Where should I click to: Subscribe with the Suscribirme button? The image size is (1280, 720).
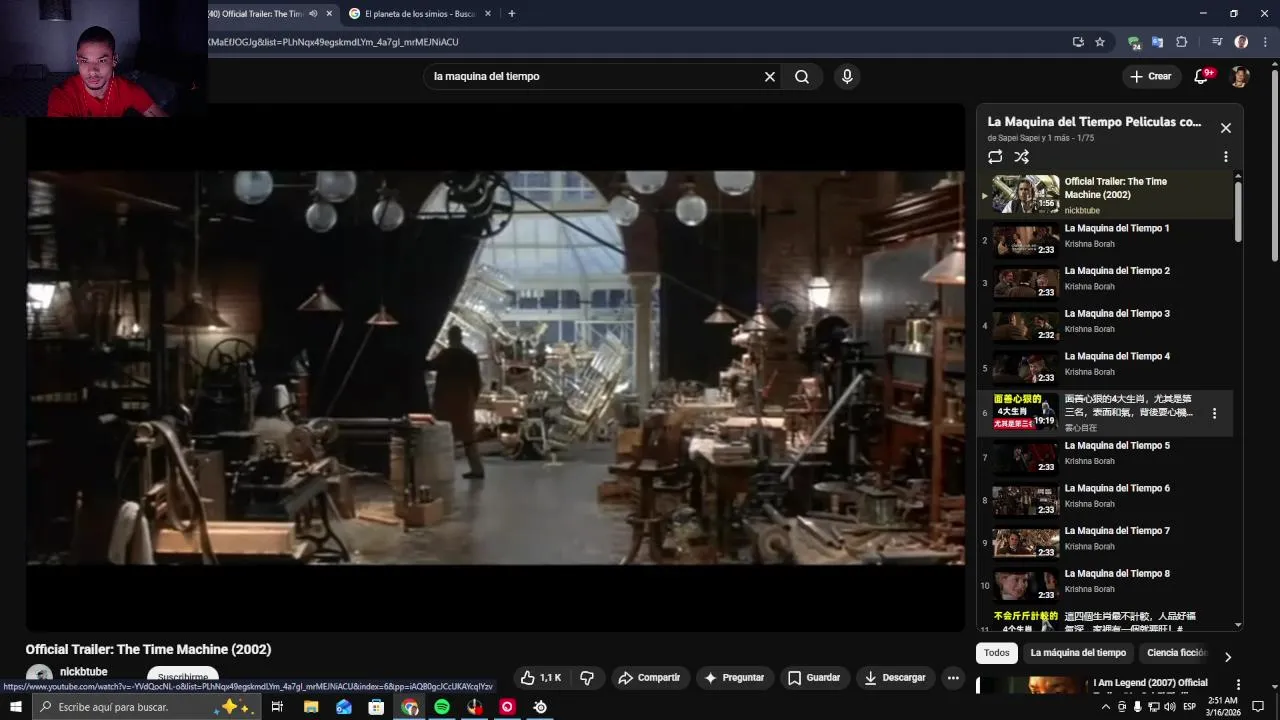click(183, 677)
